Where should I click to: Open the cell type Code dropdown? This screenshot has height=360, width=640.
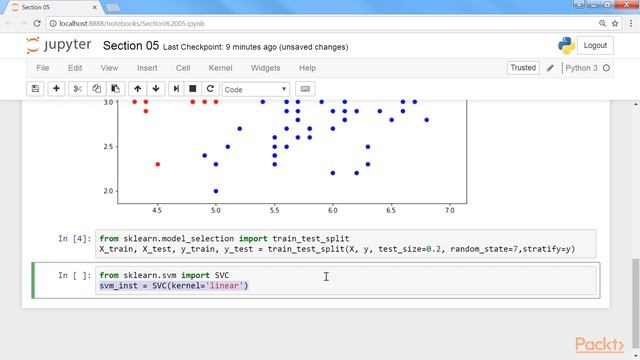tap(256, 89)
